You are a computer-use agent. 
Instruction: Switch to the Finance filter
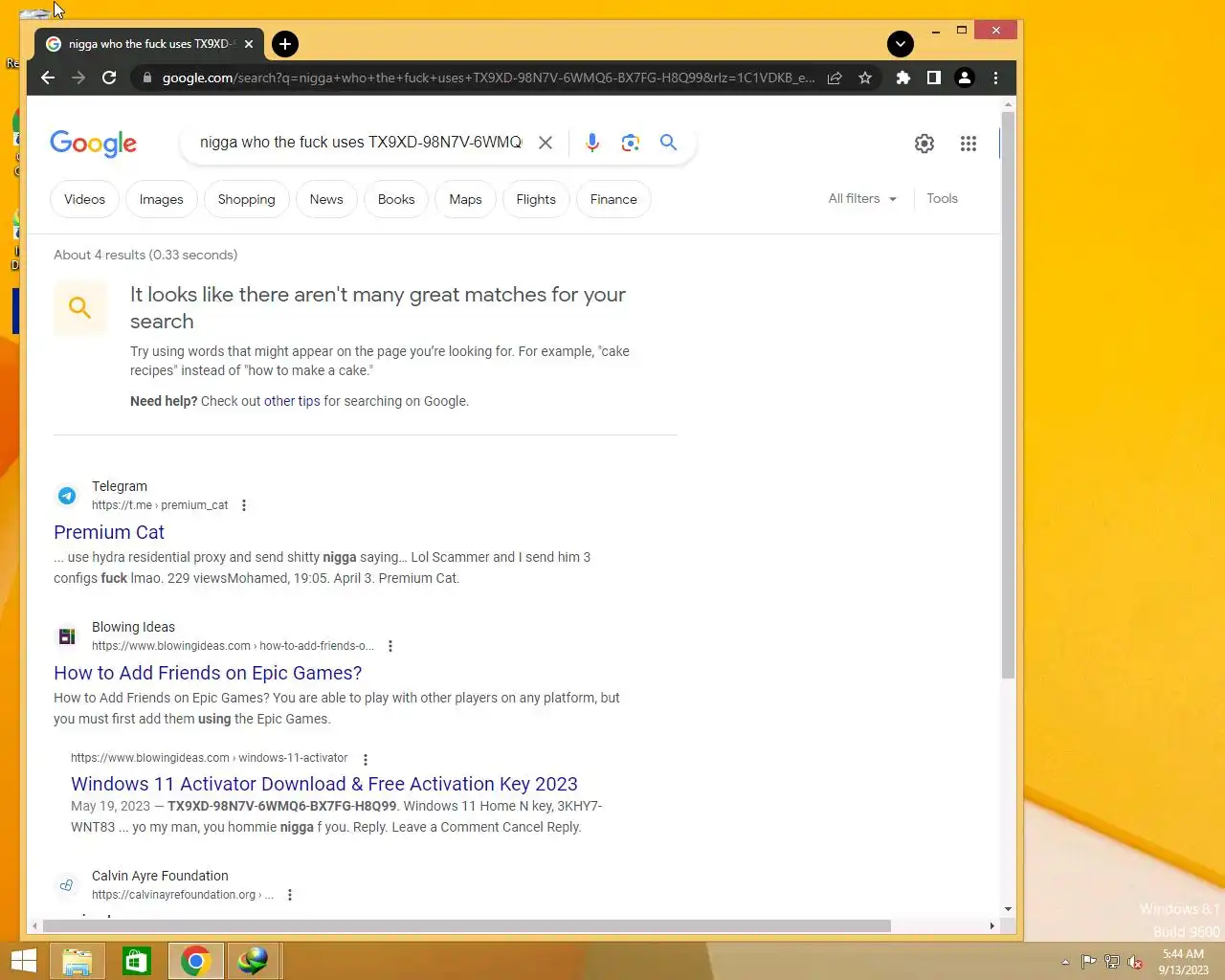[613, 199]
